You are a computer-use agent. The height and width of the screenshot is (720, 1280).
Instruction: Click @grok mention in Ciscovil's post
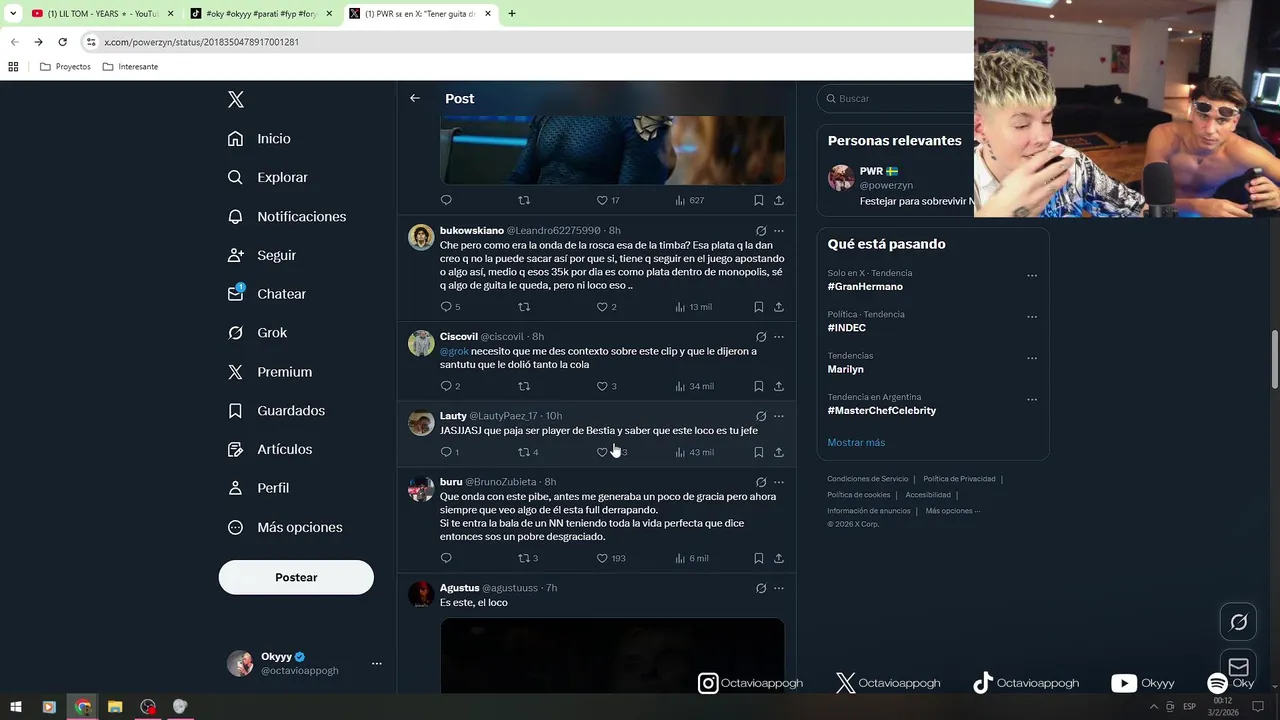point(454,351)
